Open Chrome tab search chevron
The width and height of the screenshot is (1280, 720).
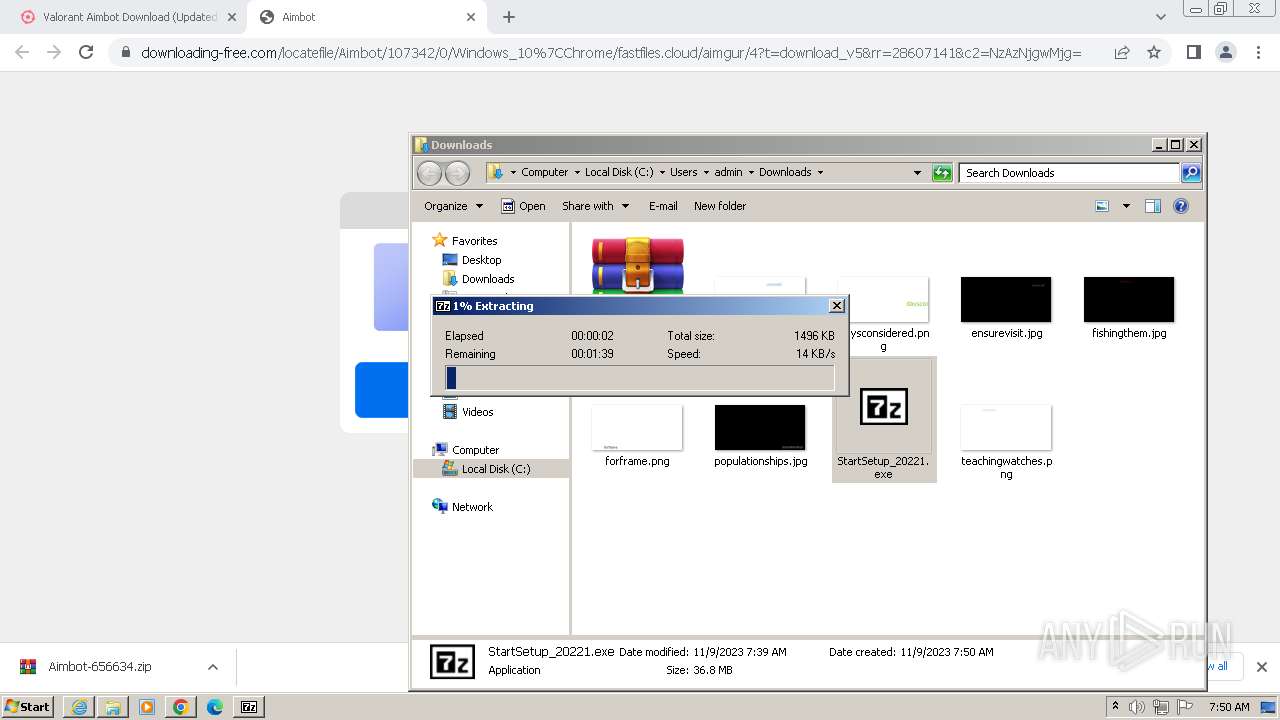point(1160,17)
